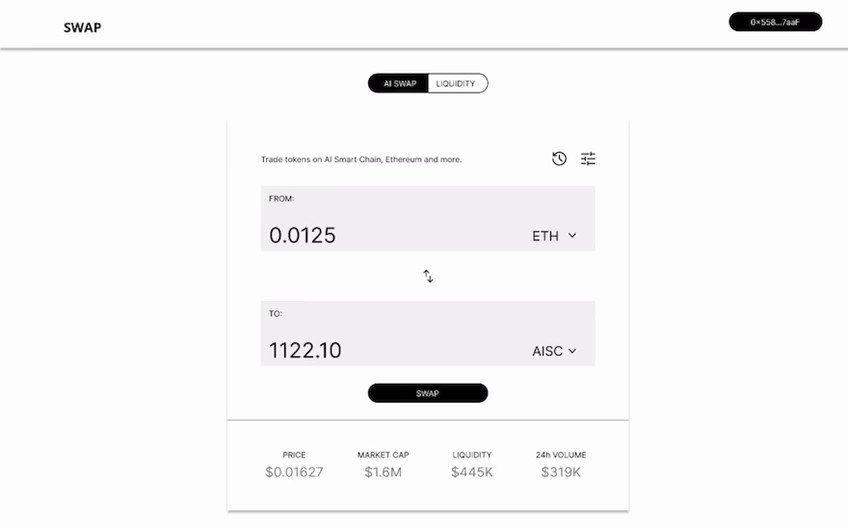Click the SWAP logo in header
This screenshot has width=848, height=528.
82,28
